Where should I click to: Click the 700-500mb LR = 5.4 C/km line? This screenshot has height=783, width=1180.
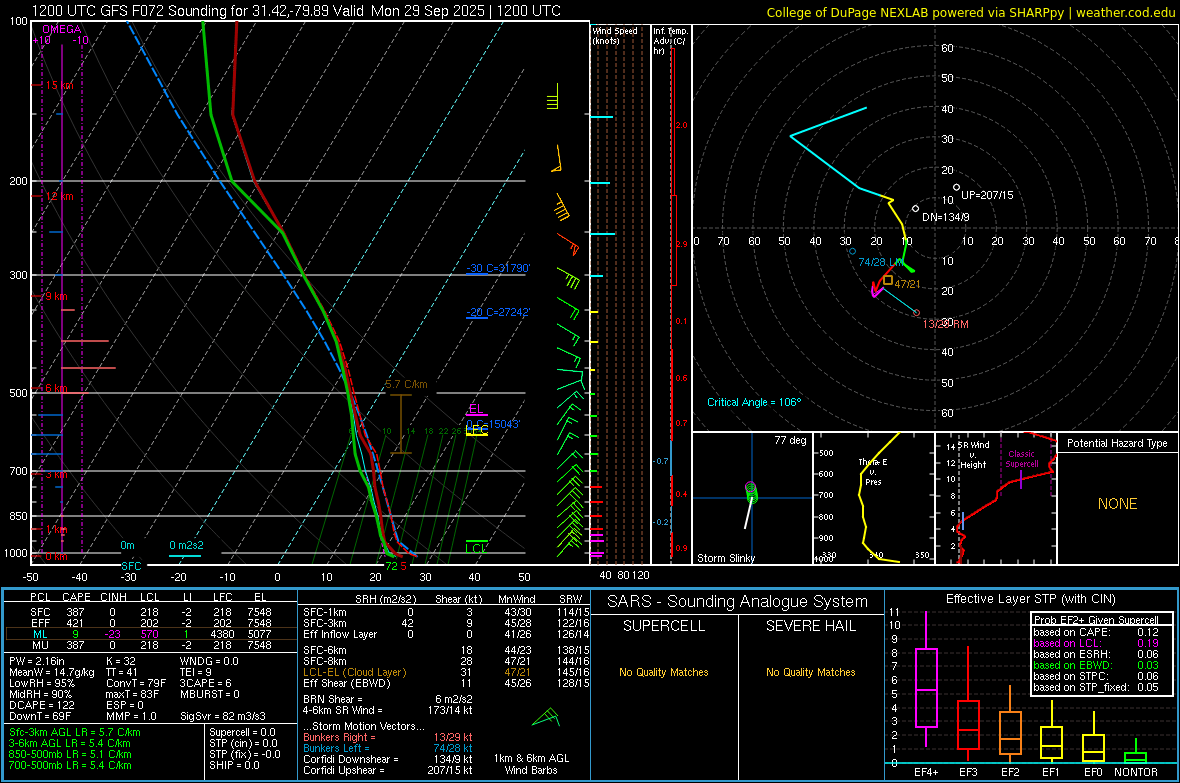[x=70, y=765]
